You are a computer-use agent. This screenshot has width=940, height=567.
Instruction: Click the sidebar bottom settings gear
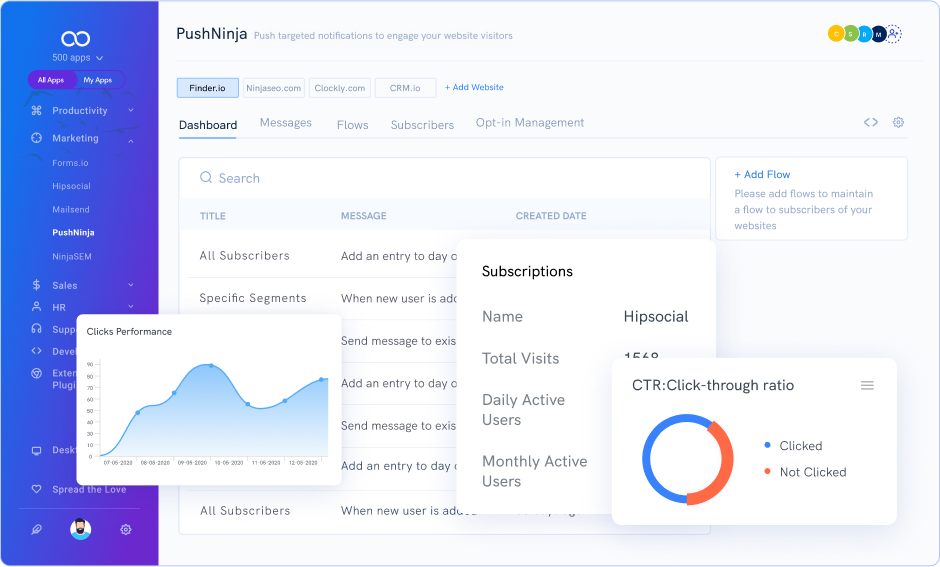point(126,530)
